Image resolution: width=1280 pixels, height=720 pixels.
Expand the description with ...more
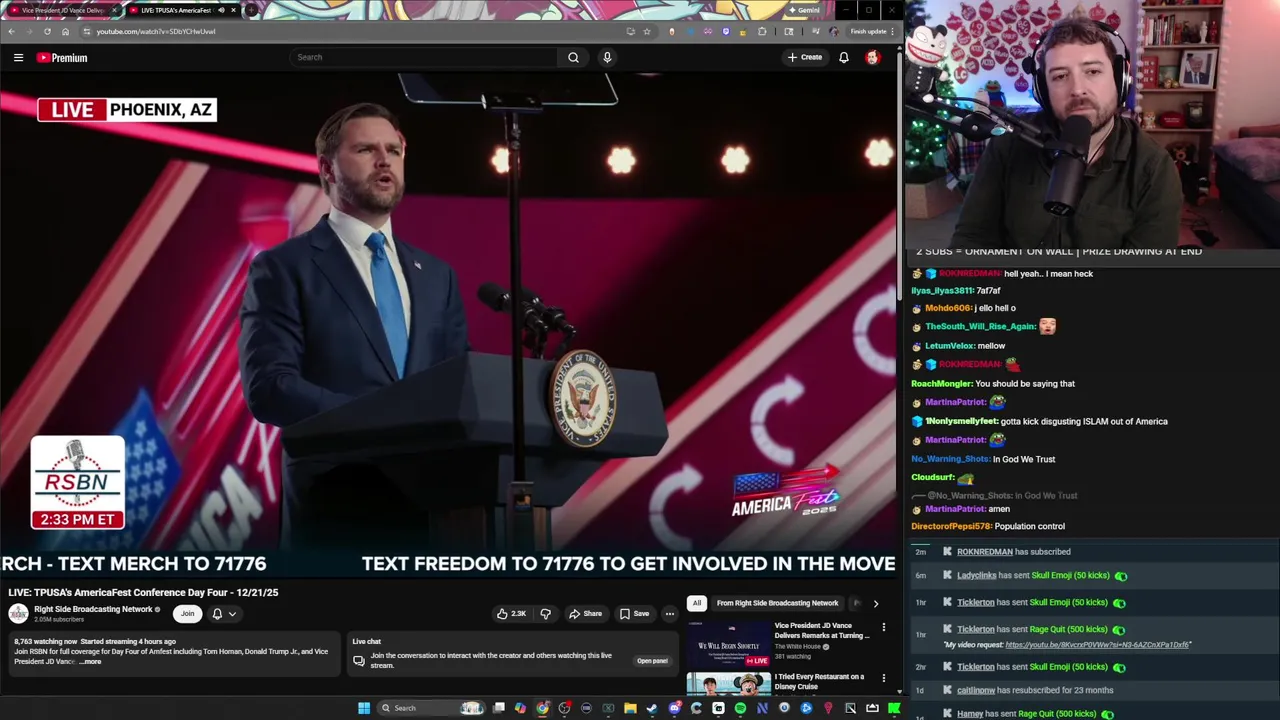(x=90, y=662)
